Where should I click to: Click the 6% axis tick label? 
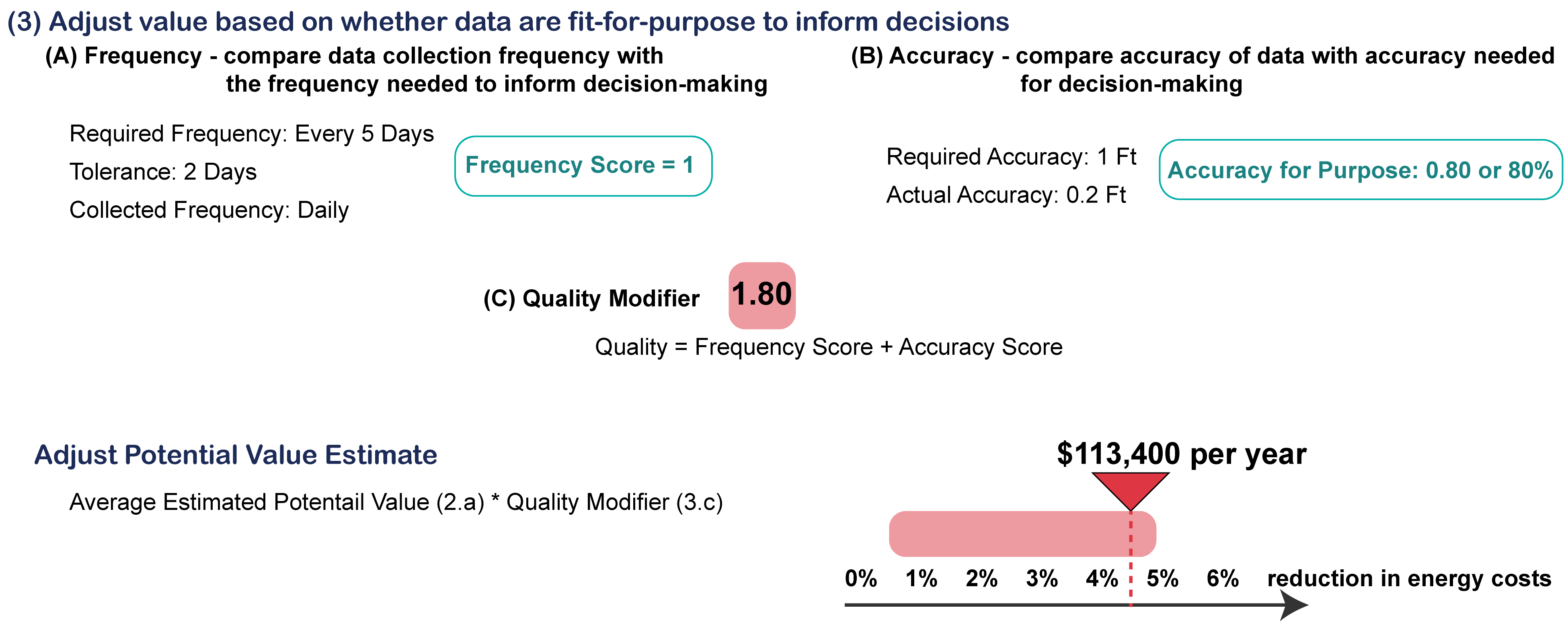tap(1223, 578)
